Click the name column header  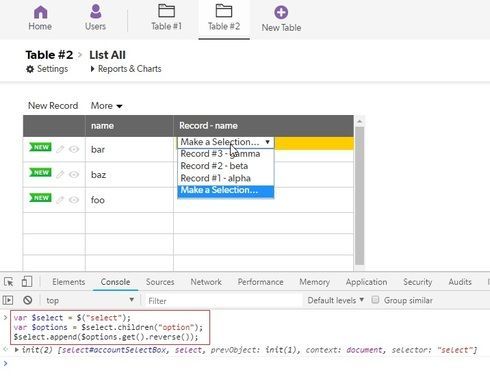coord(129,126)
